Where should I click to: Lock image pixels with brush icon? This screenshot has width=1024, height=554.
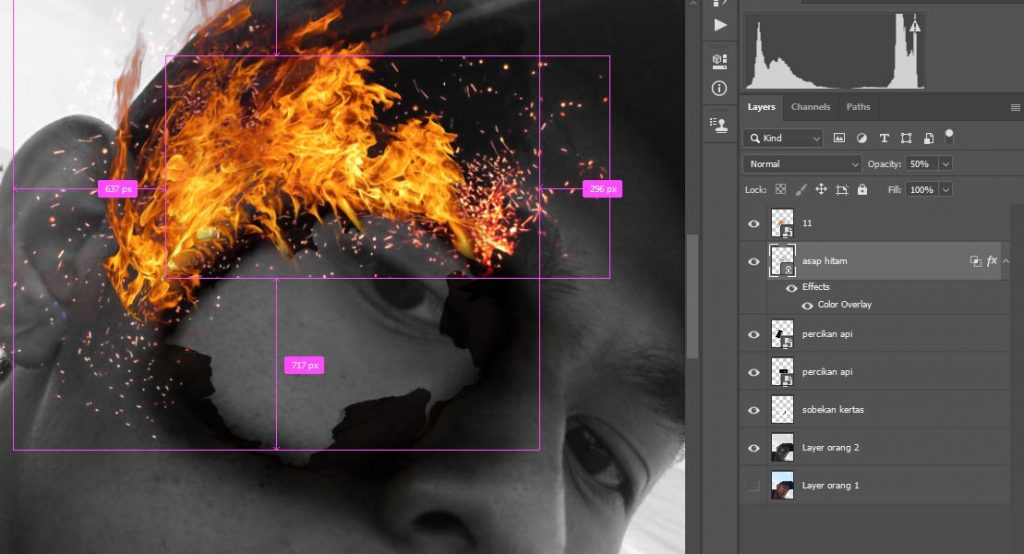coord(801,189)
